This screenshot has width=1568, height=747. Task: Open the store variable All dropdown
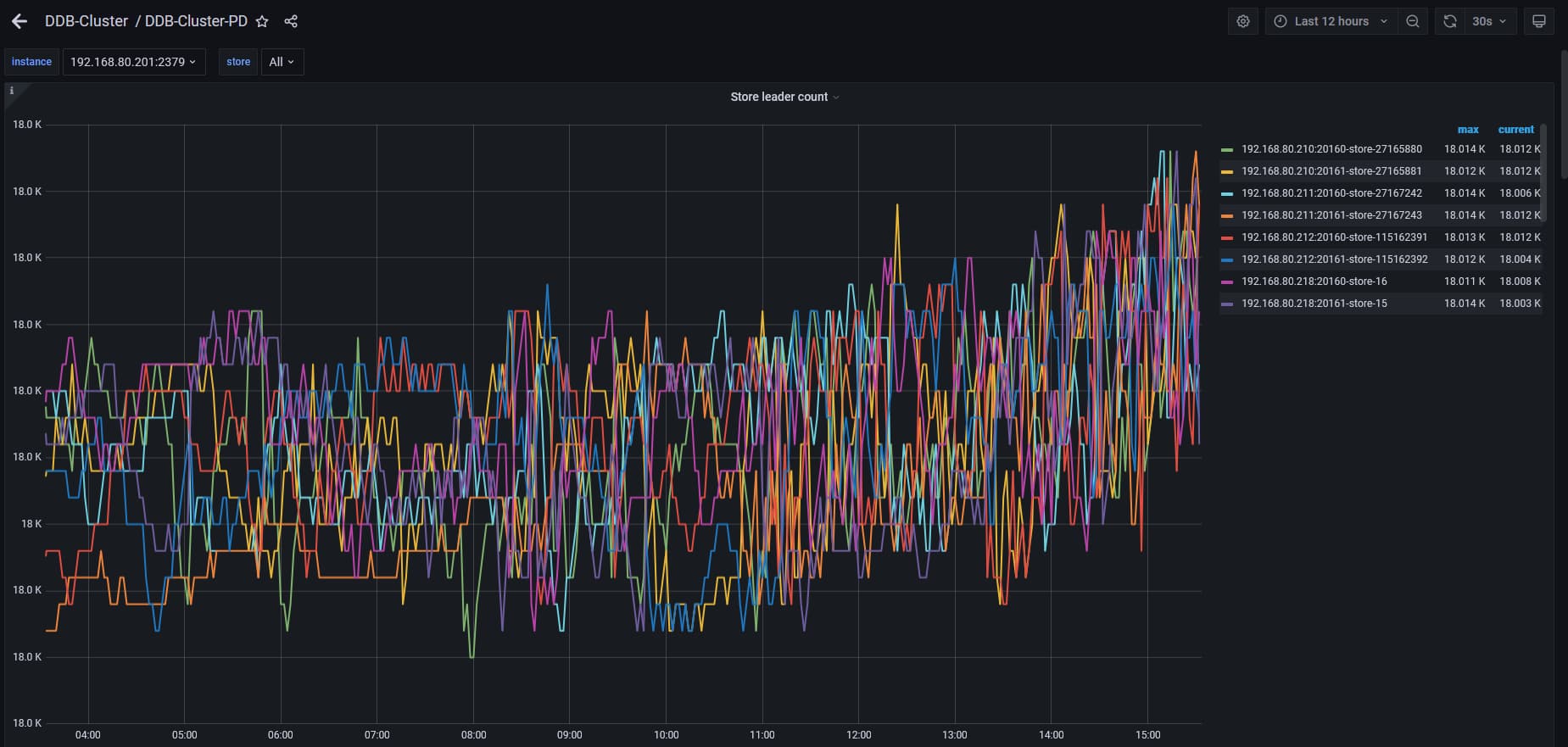(282, 62)
